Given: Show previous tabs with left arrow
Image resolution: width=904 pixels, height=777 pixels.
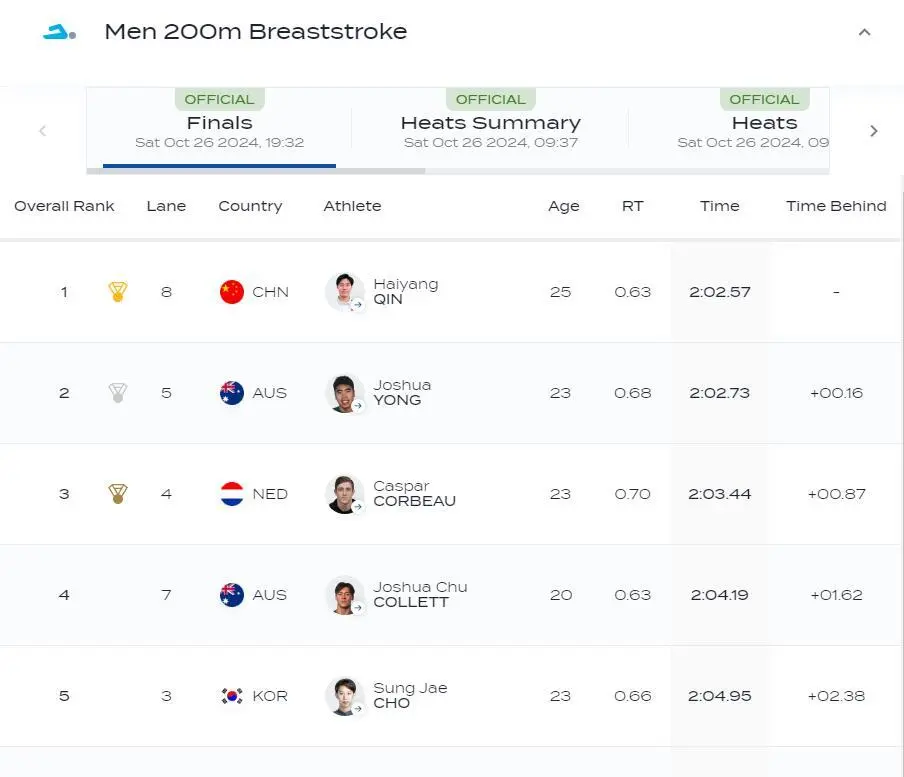Looking at the screenshot, I should (43, 131).
